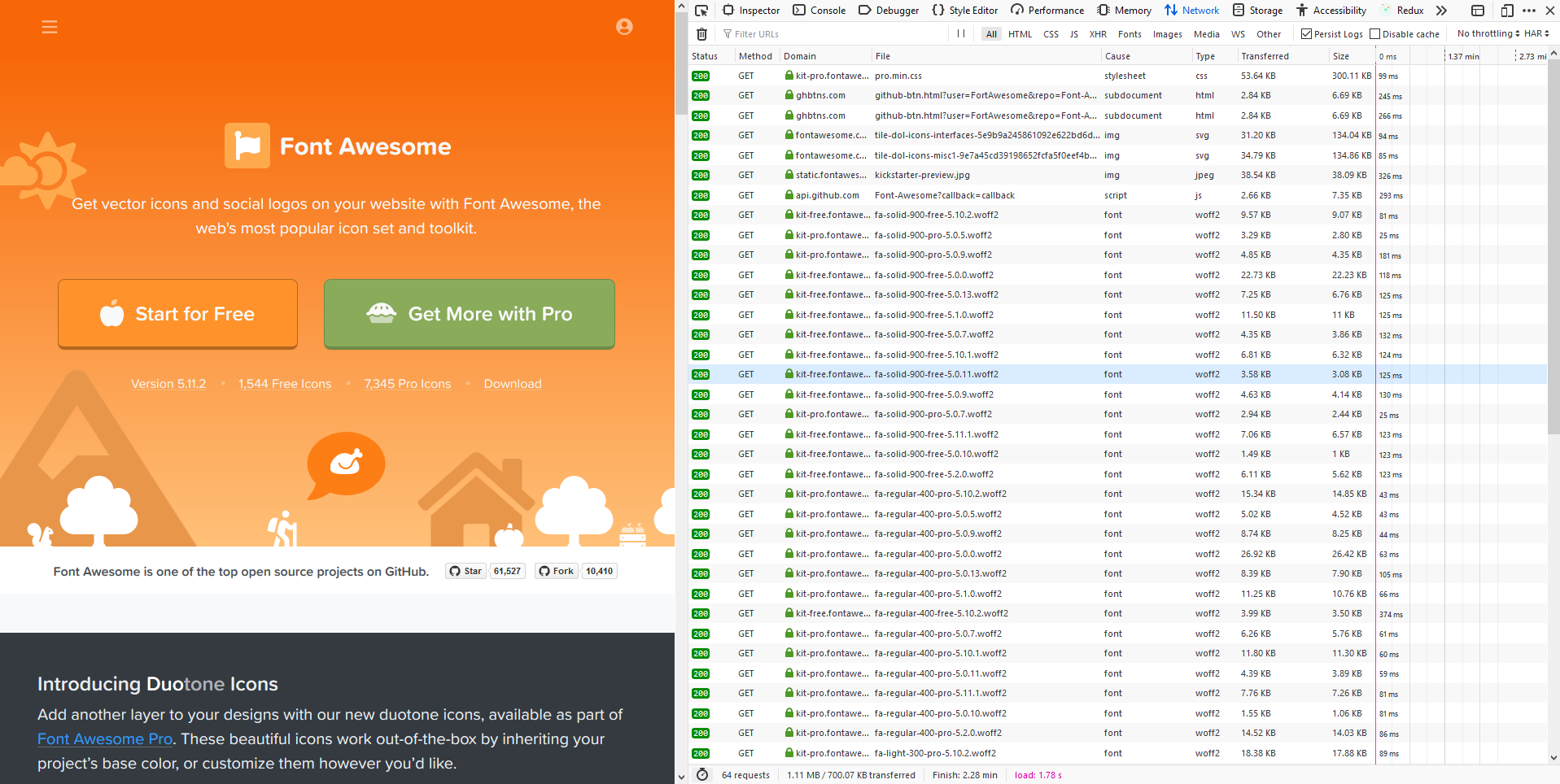Click the page scrollbar down arrow
The image size is (1560, 784).
681,777
